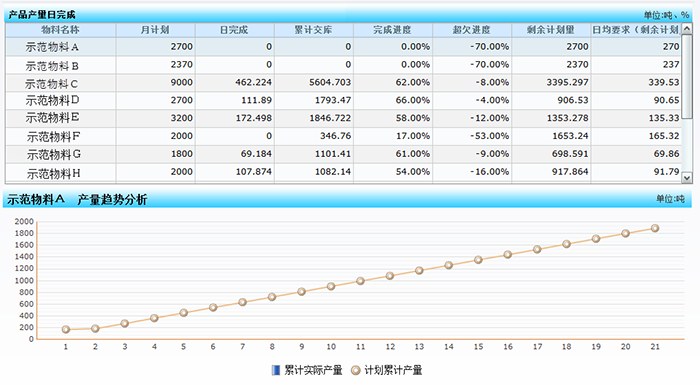This screenshot has width=700, height=385.
Task: Sort by the 累计交库 column header
Action: [313, 30]
